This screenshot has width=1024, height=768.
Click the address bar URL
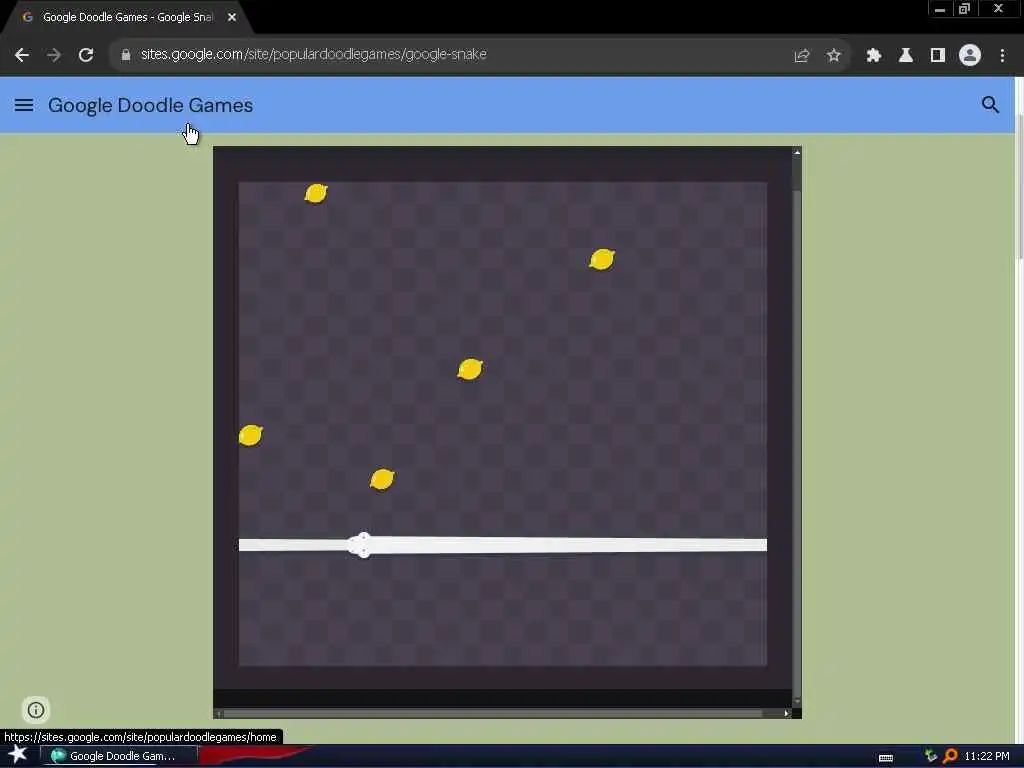click(x=313, y=54)
